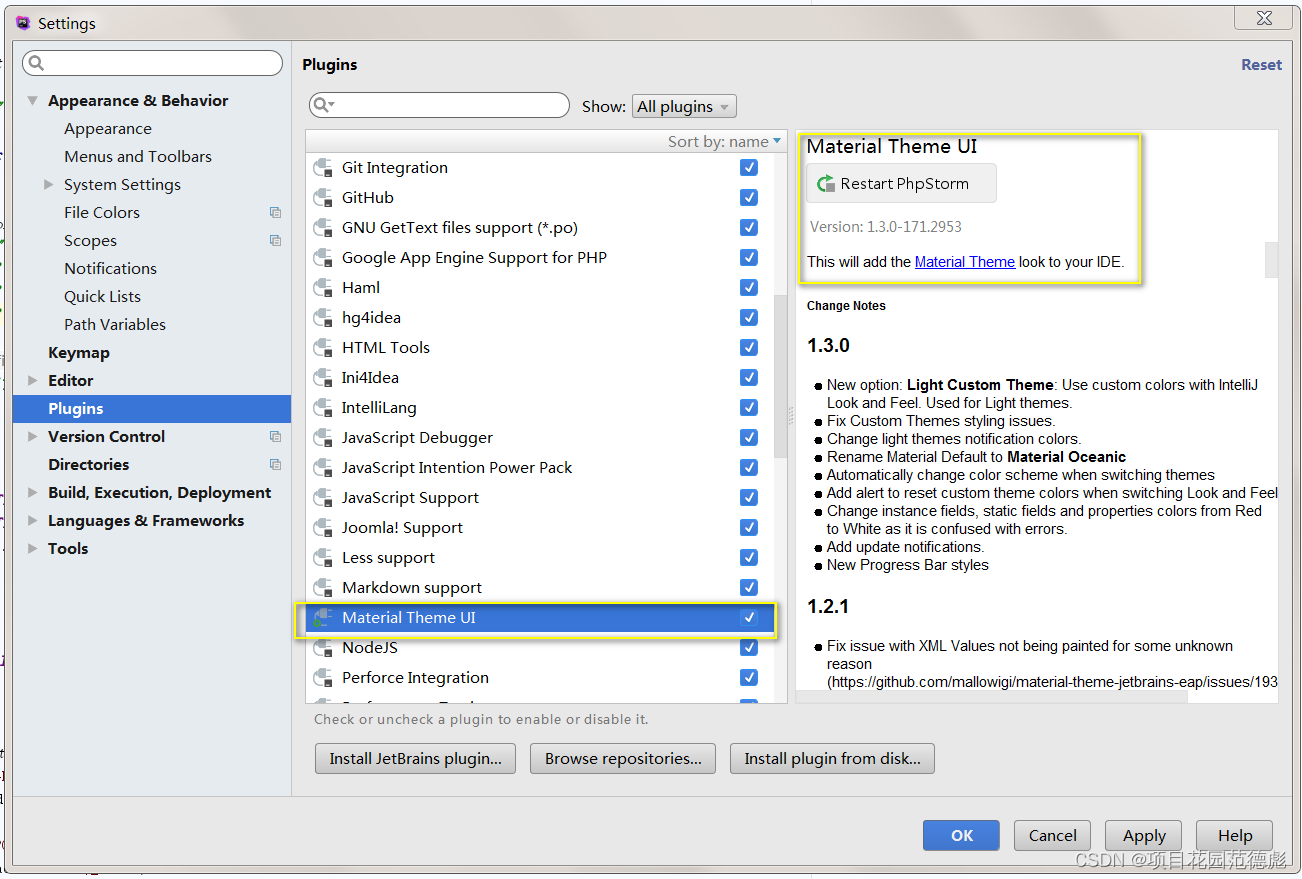This screenshot has height=879, width=1302.
Task: Expand the System Settings node
Action: tap(49, 185)
